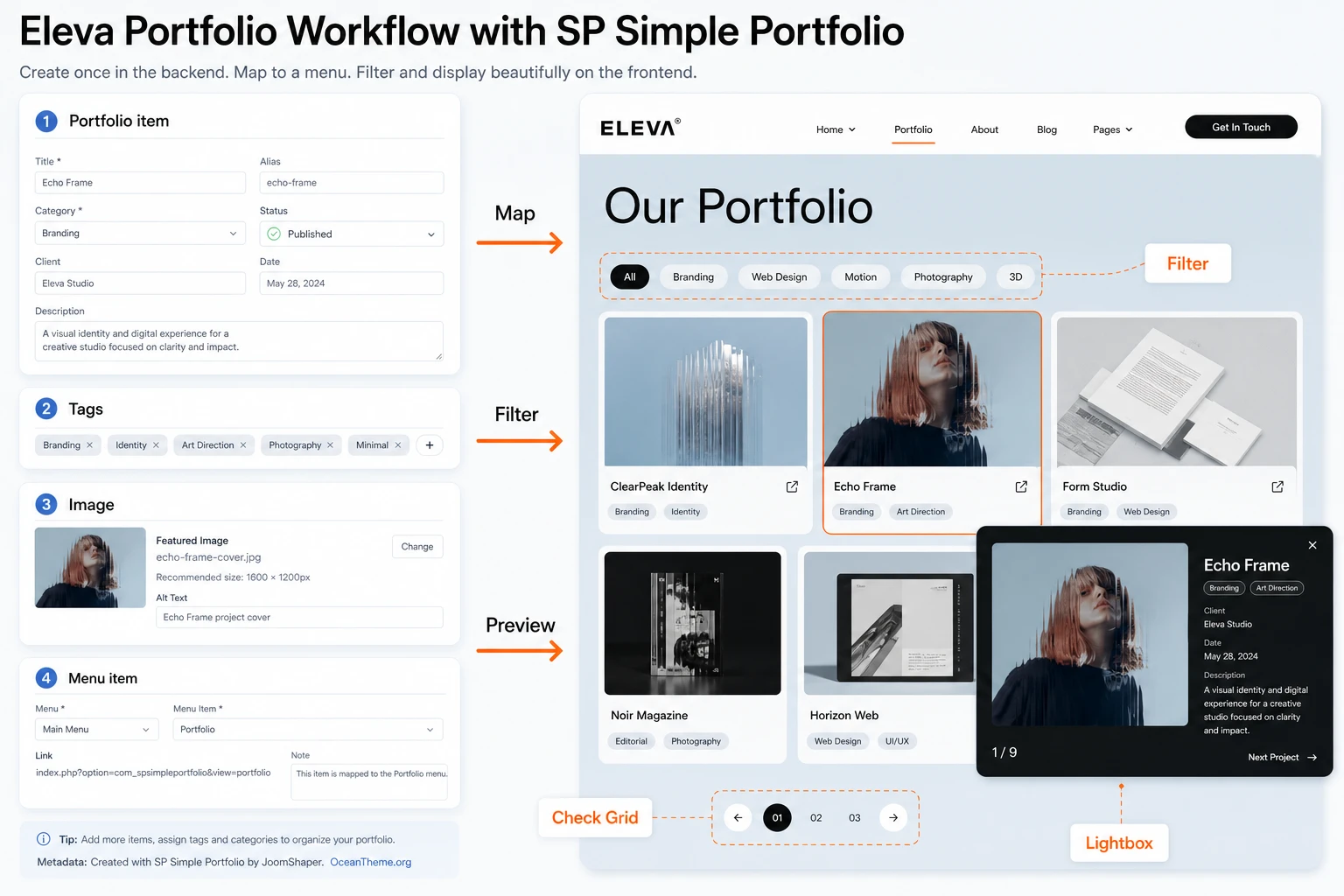The image size is (1344, 896).
Task: Expand the Pages nav menu
Action: click(x=1112, y=129)
